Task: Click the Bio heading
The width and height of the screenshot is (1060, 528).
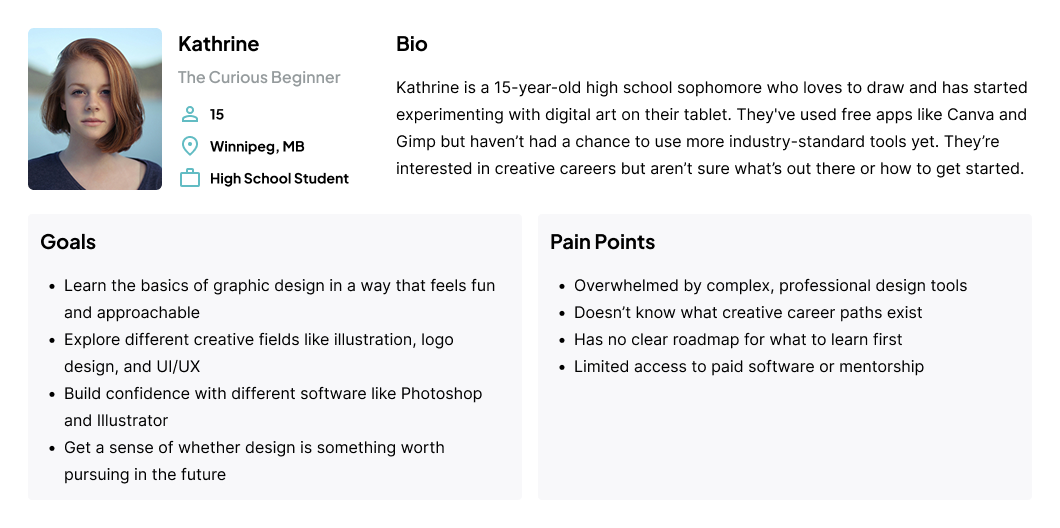Action: point(412,44)
